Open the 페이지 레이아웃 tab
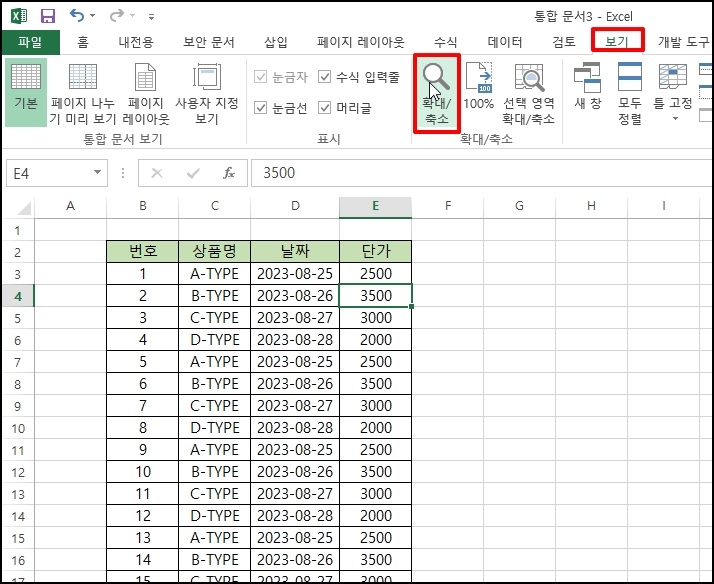 click(361, 42)
